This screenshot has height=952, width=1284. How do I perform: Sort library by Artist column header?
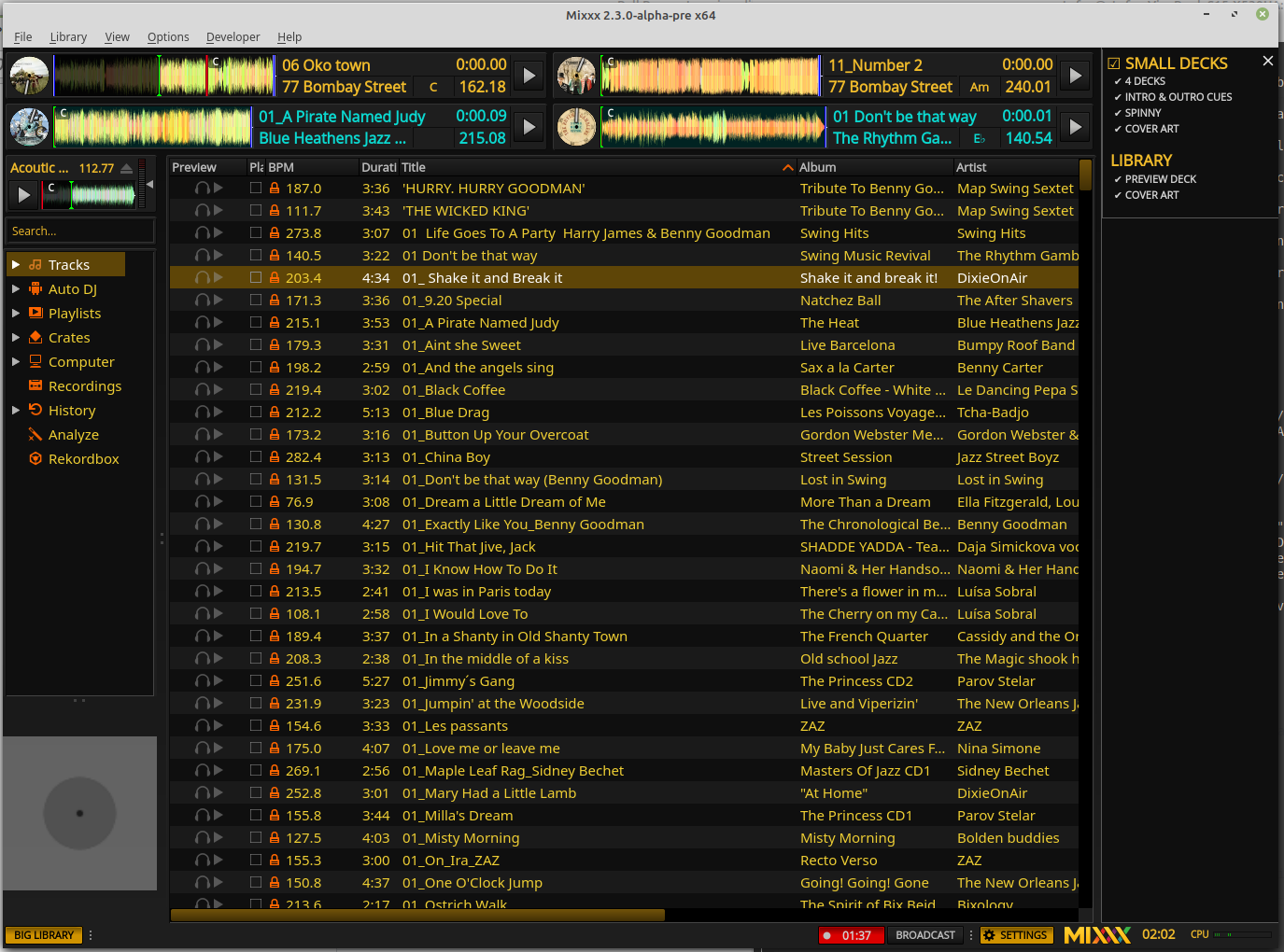tap(1015, 167)
